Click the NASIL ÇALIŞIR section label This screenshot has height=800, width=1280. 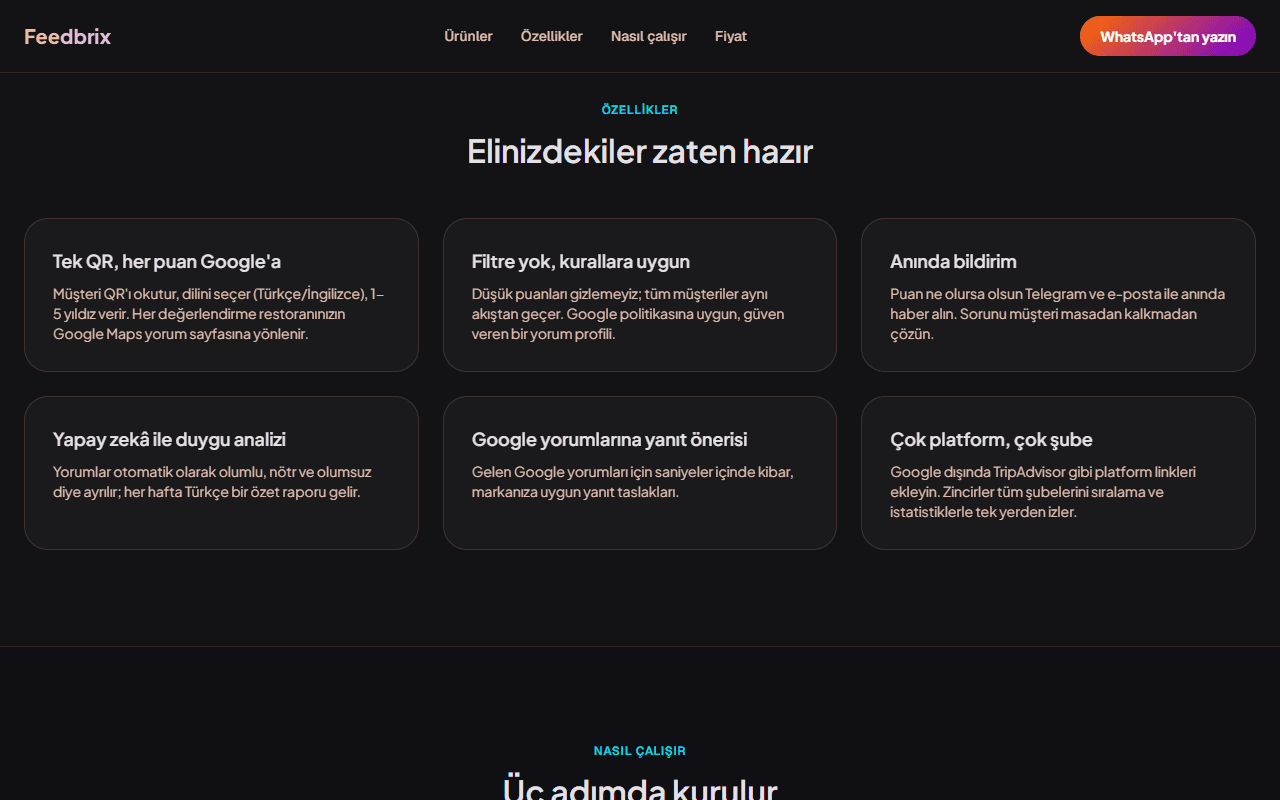[x=640, y=751]
